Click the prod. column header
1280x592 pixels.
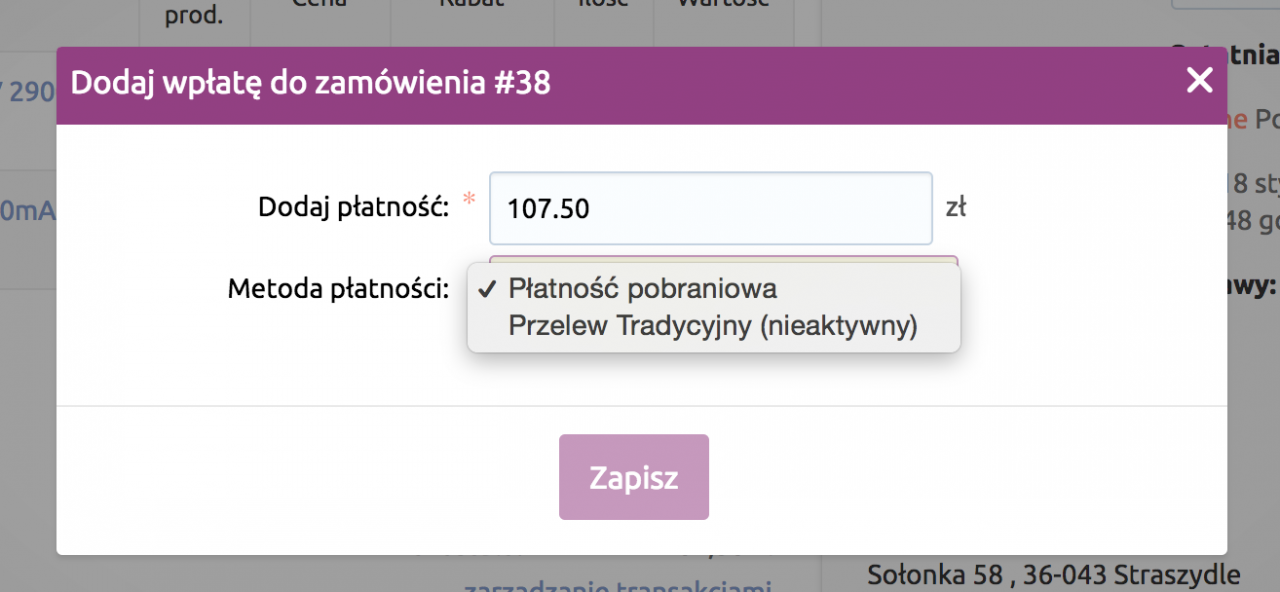point(194,16)
